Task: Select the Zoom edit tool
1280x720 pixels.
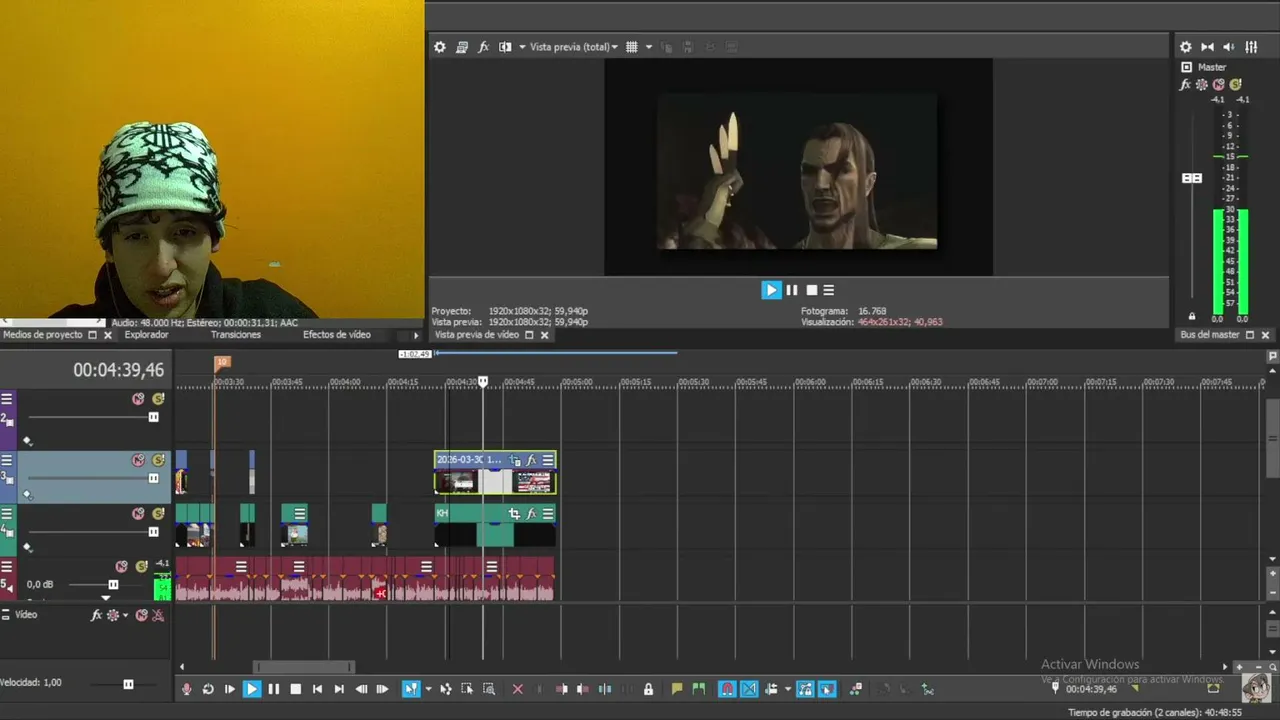Action: coord(489,689)
